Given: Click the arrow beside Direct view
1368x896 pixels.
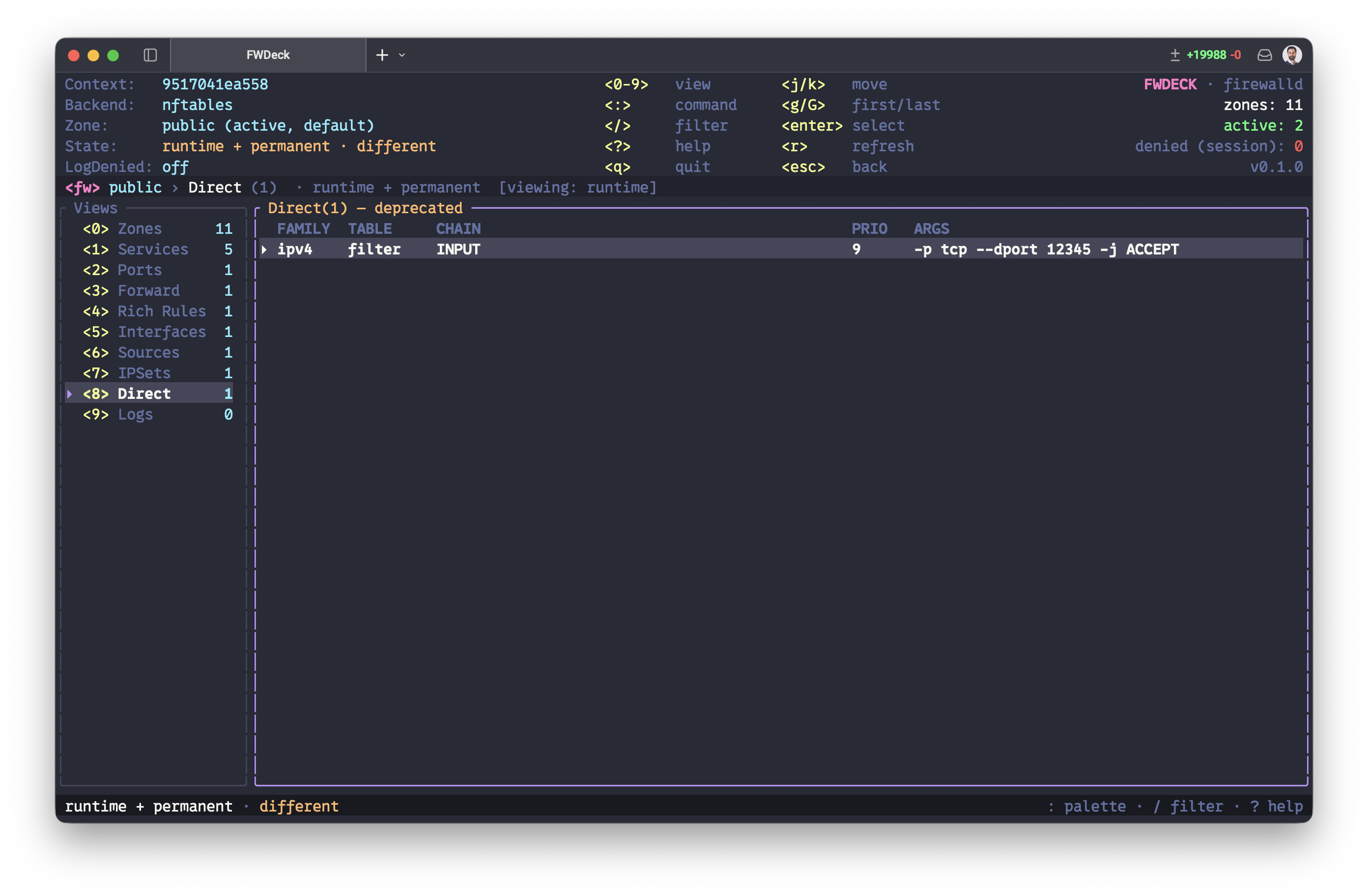Looking at the screenshot, I should click(70, 394).
